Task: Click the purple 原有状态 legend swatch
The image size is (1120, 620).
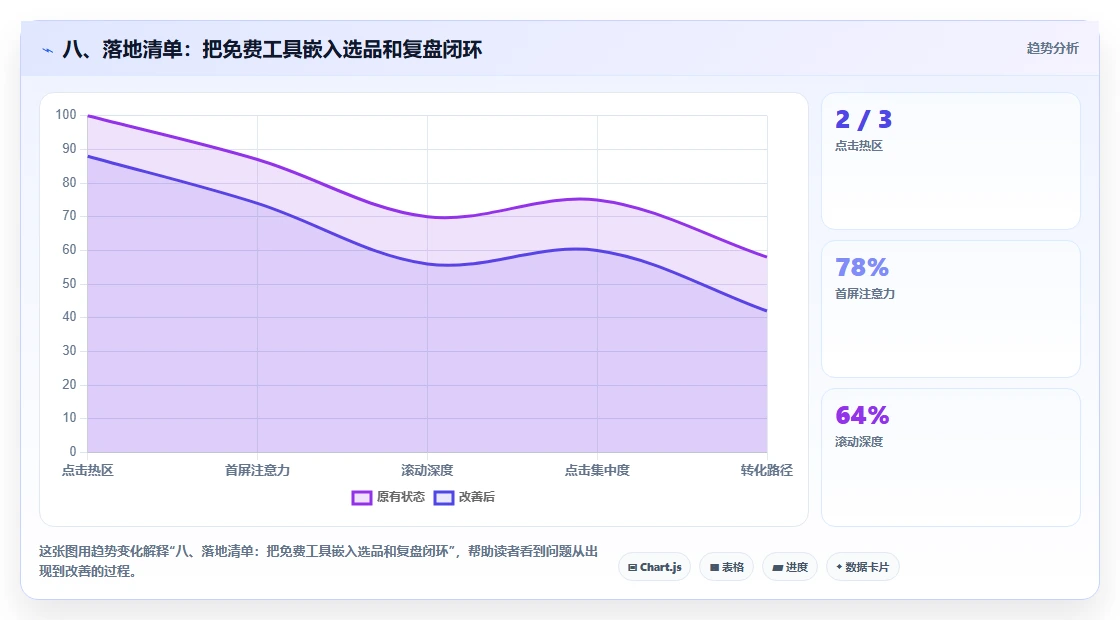Action: click(361, 498)
